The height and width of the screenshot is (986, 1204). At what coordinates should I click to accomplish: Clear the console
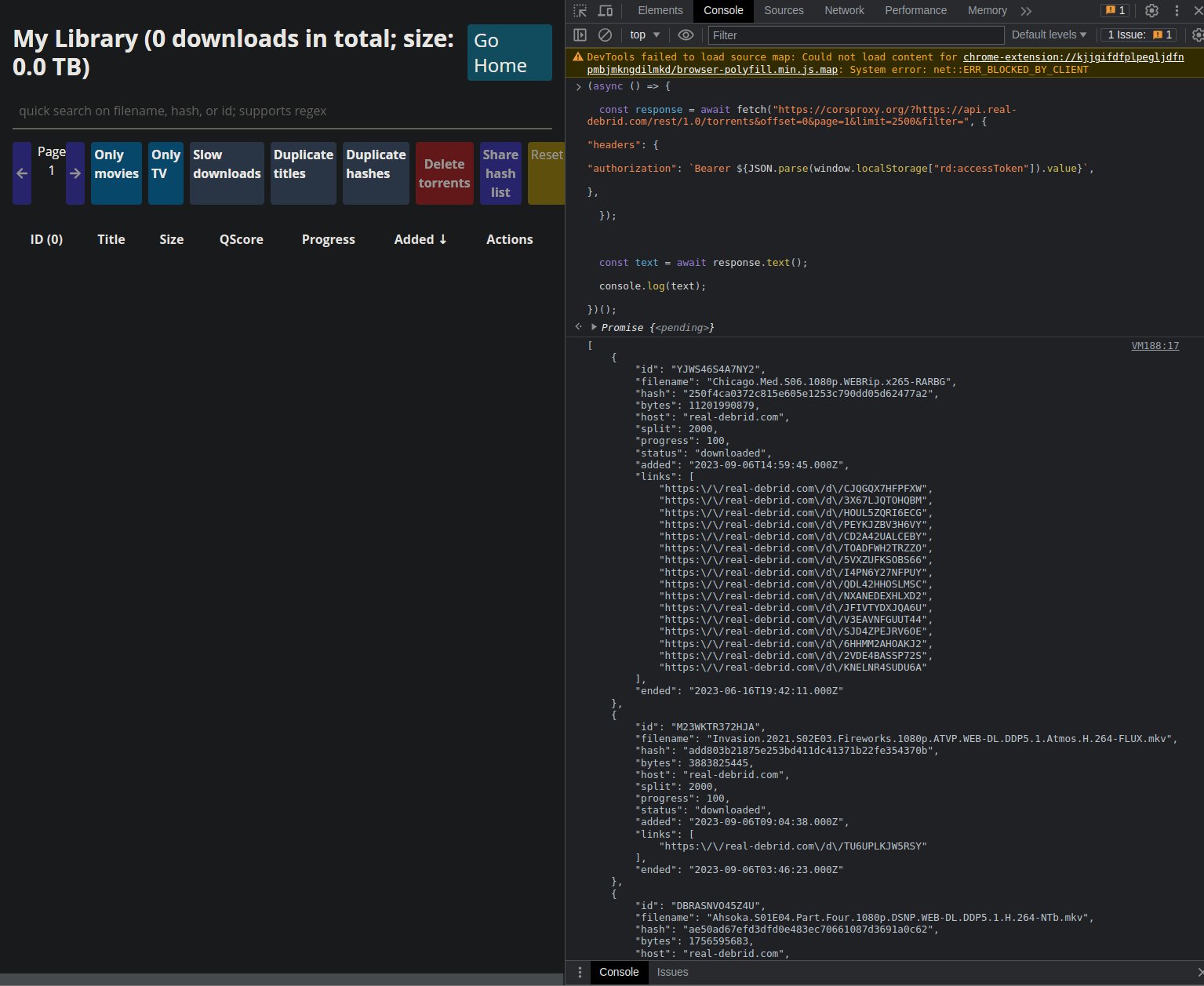[604, 35]
